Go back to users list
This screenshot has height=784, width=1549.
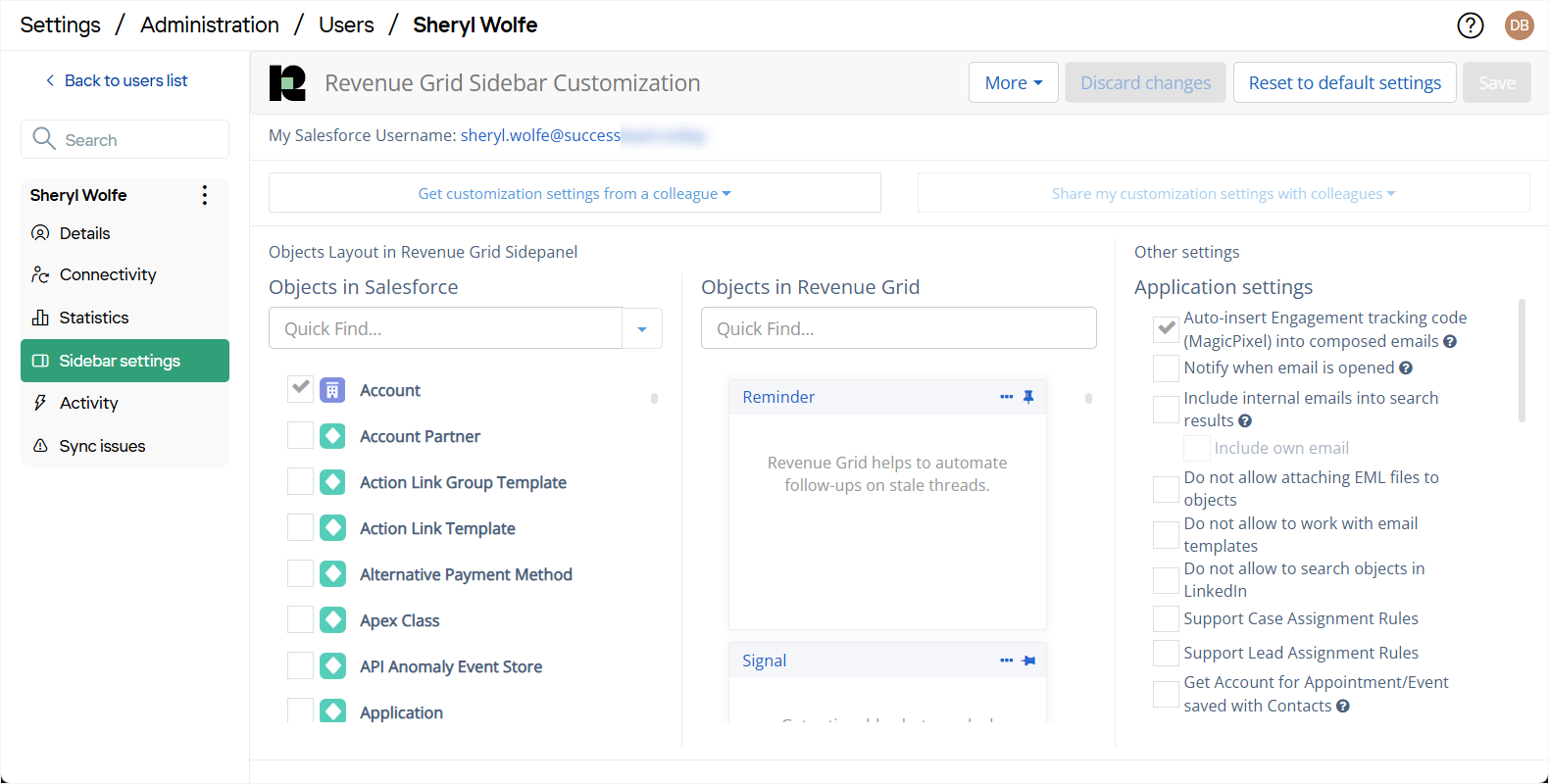tap(117, 80)
